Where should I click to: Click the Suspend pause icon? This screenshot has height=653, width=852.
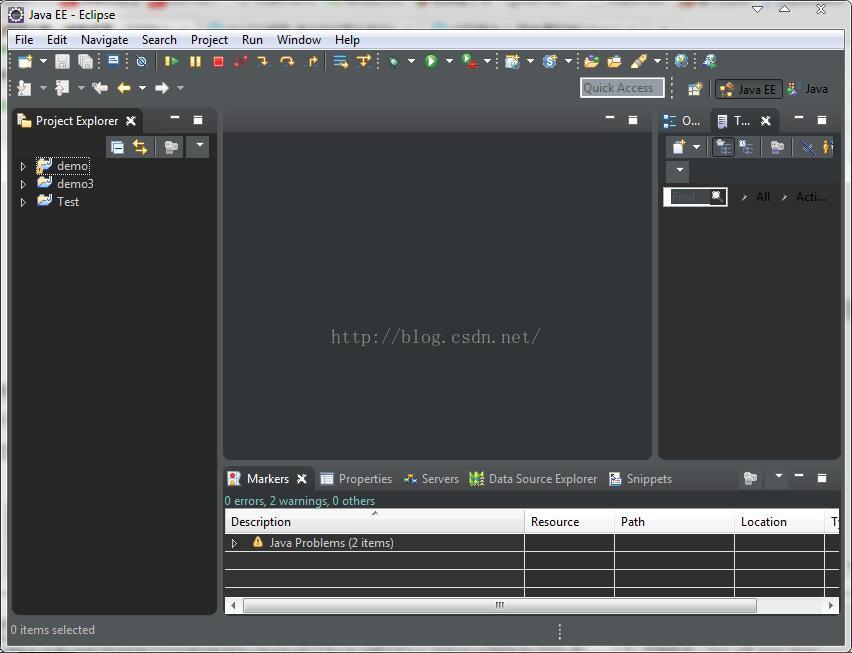coord(196,61)
